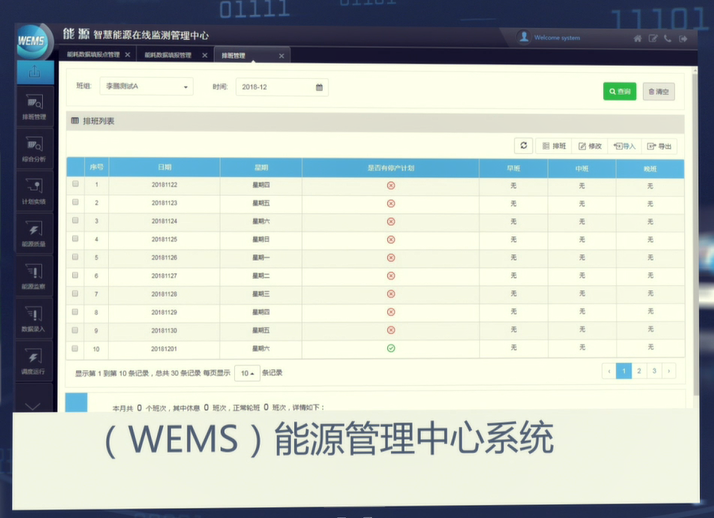The image size is (714, 518).
Task: Open the calendar picker icon
Action: point(319,87)
